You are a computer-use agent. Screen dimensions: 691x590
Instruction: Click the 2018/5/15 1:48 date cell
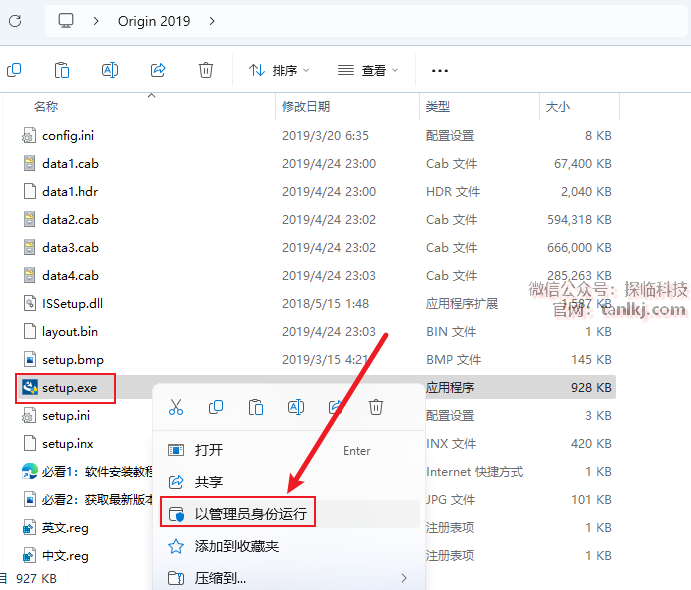(325, 304)
